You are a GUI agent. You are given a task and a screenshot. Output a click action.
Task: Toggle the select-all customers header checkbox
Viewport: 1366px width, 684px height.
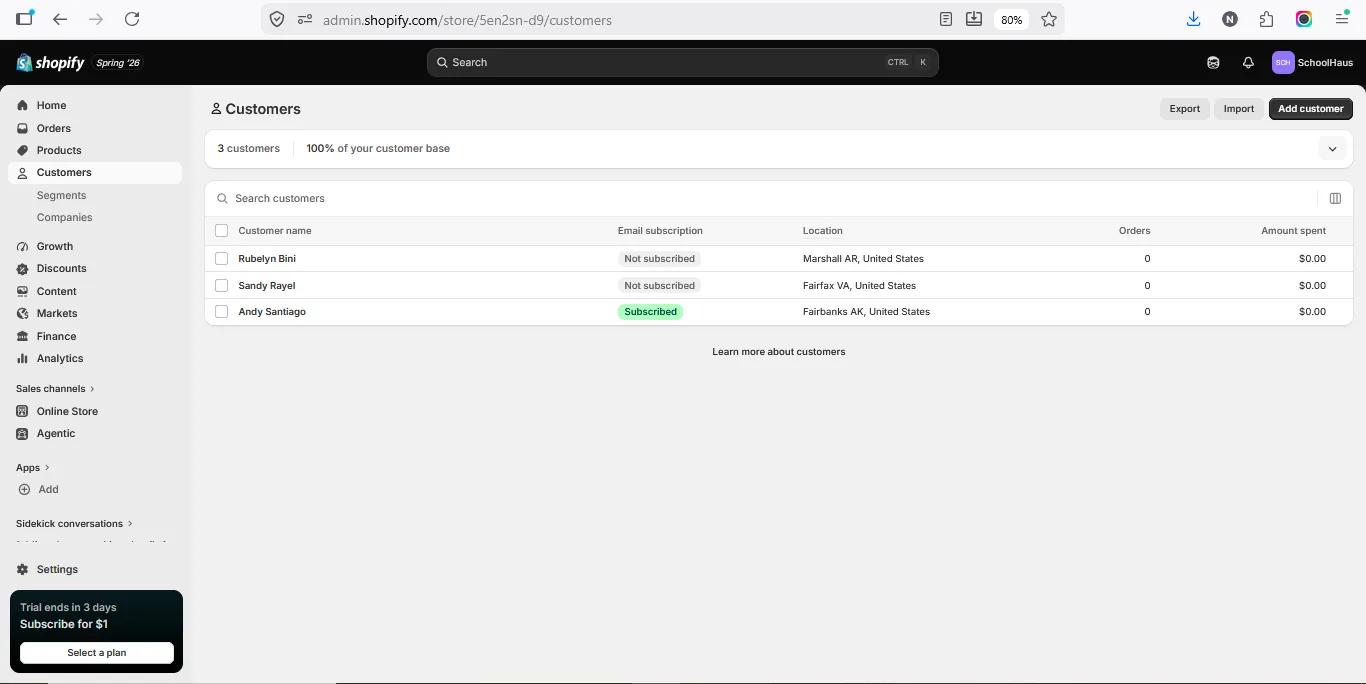point(222,231)
